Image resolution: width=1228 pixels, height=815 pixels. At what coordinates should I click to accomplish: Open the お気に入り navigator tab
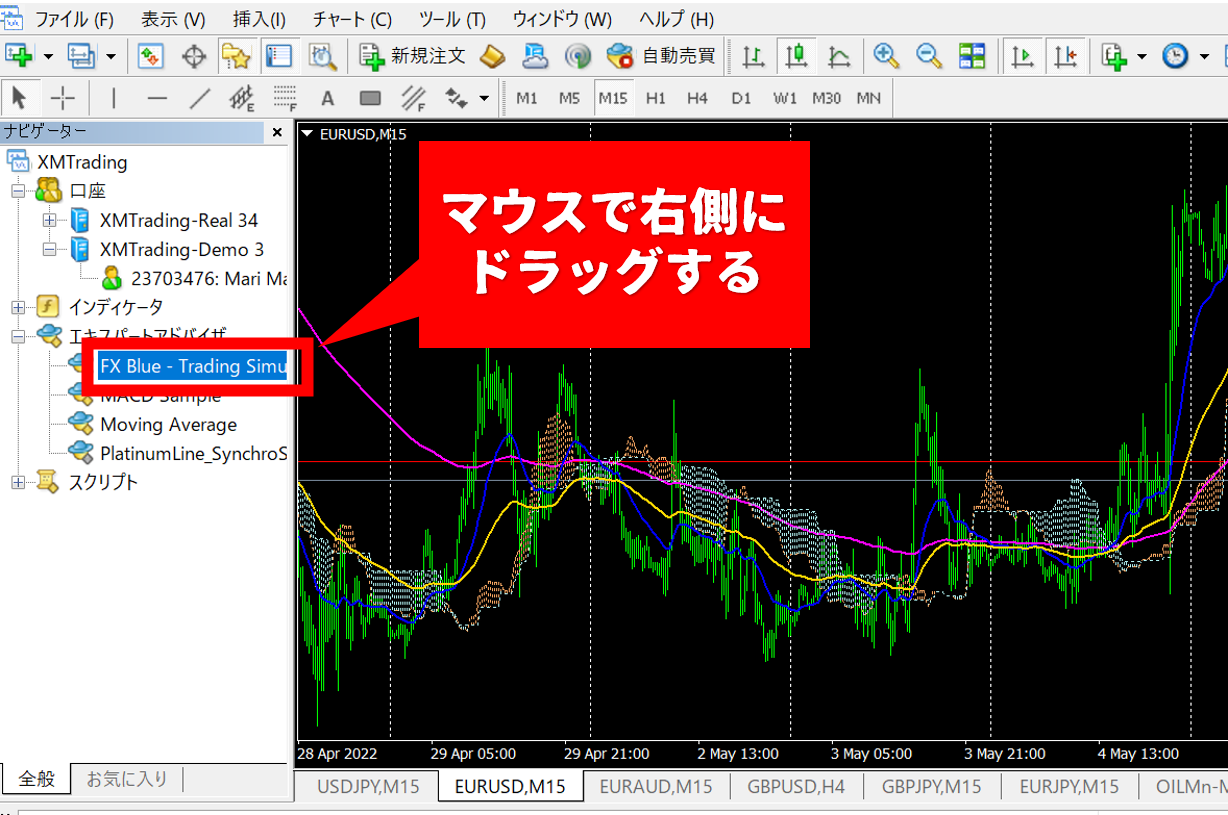[127, 779]
